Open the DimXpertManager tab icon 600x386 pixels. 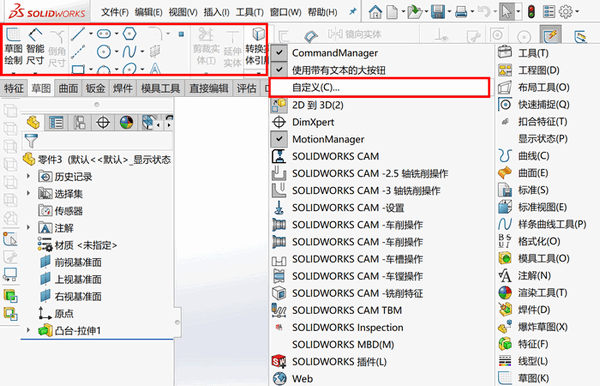(x=103, y=122)
